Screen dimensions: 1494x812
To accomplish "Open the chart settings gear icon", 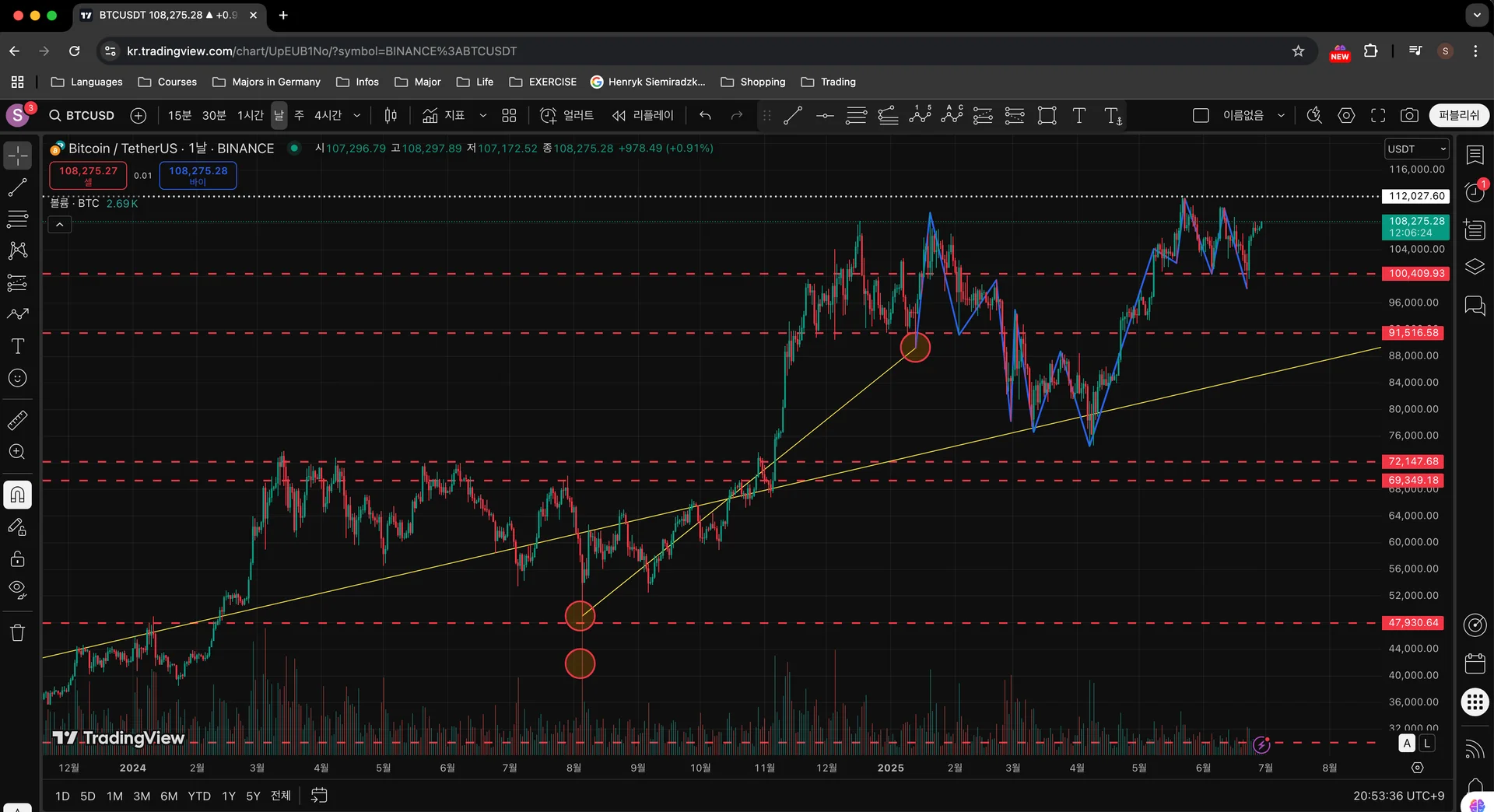I will tap(1346, 116).
